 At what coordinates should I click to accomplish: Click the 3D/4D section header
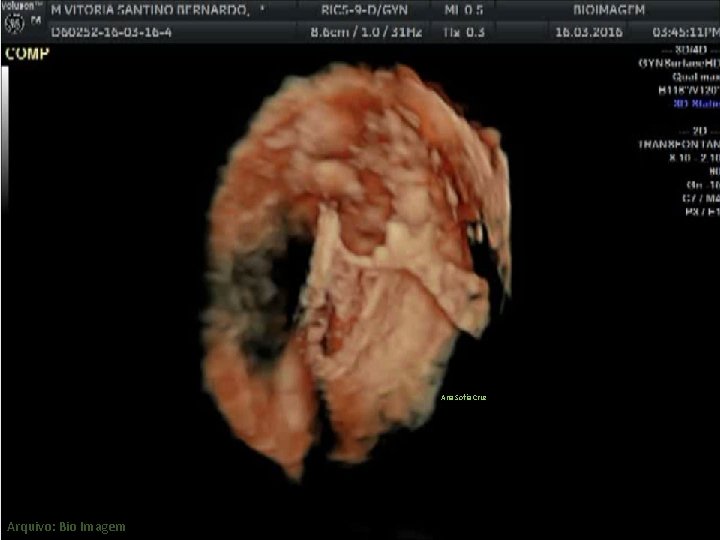(691, 50)
